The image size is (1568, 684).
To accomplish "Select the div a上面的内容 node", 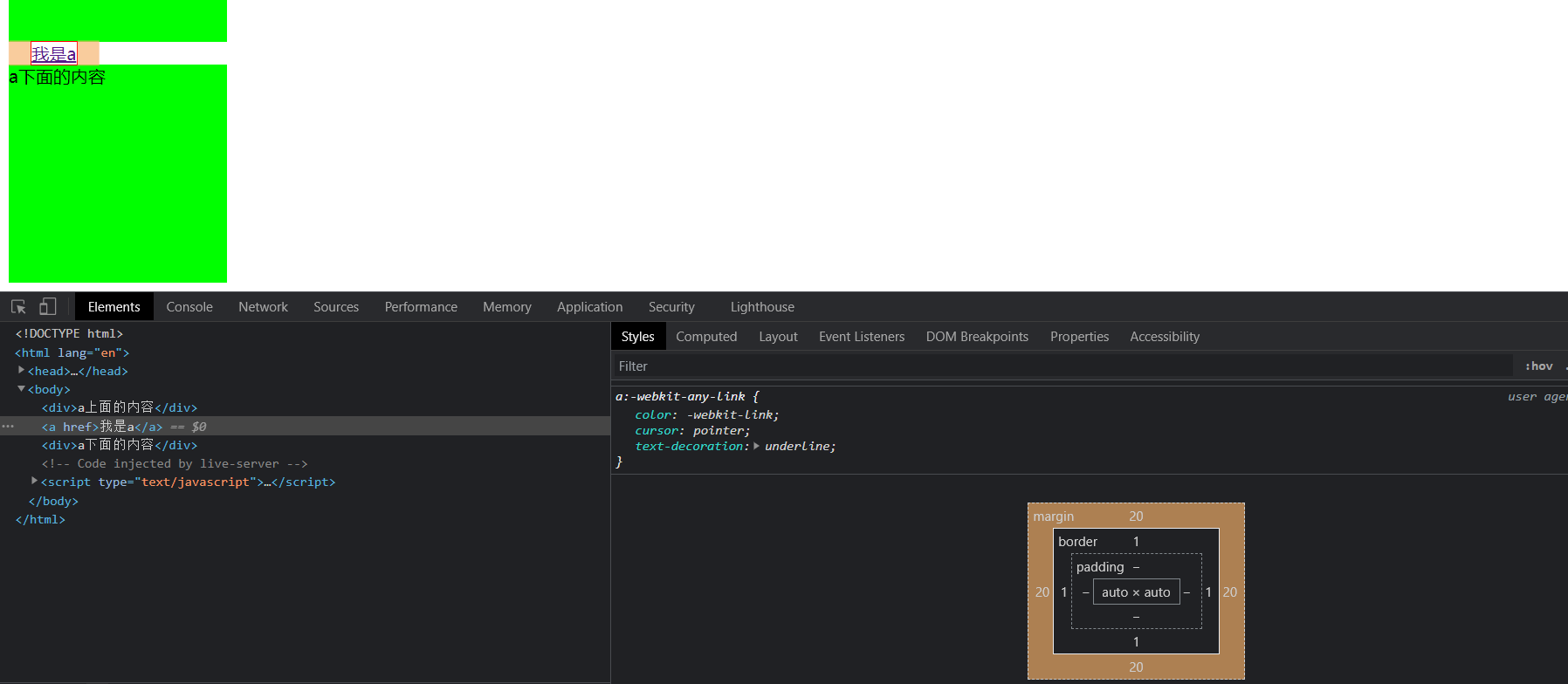I will point(120,407).
